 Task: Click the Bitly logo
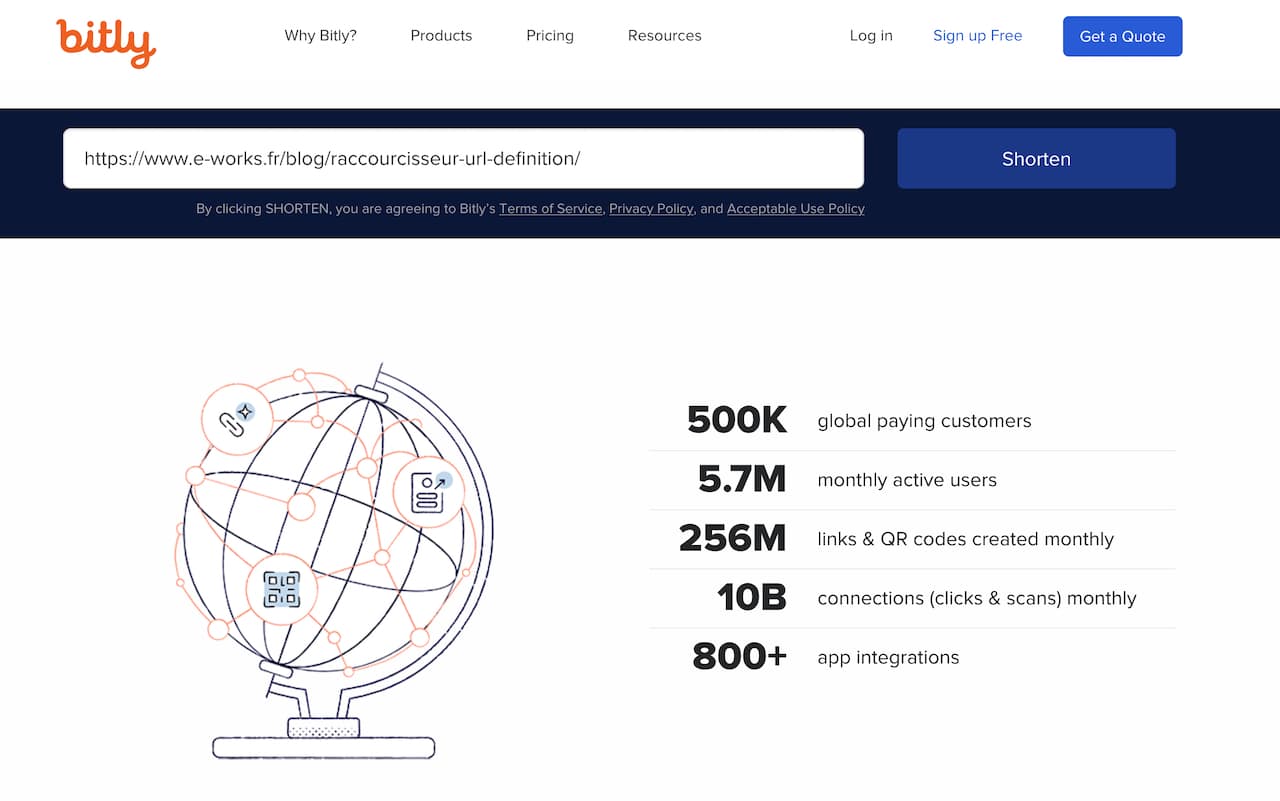106,42
